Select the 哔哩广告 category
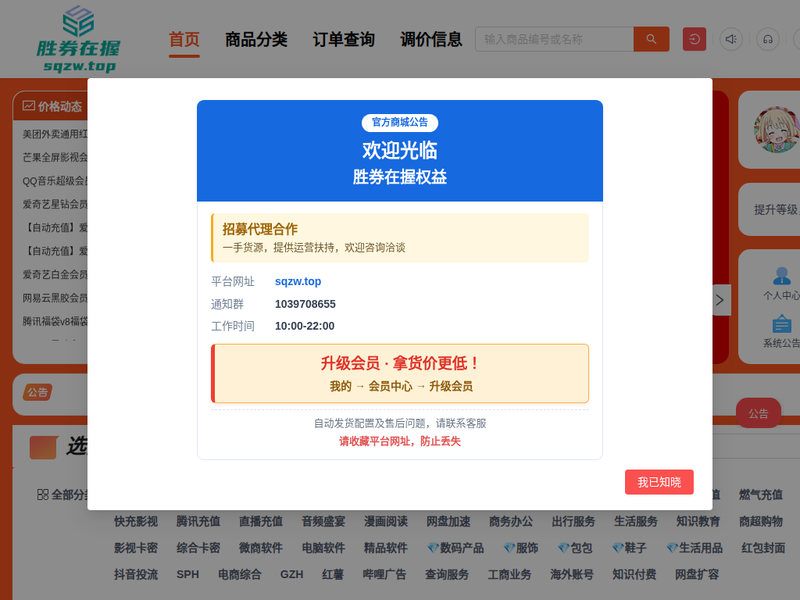Image resolution: width=800 pixels, height=600 pixels. pyautogui.click(x=384, y=574)
